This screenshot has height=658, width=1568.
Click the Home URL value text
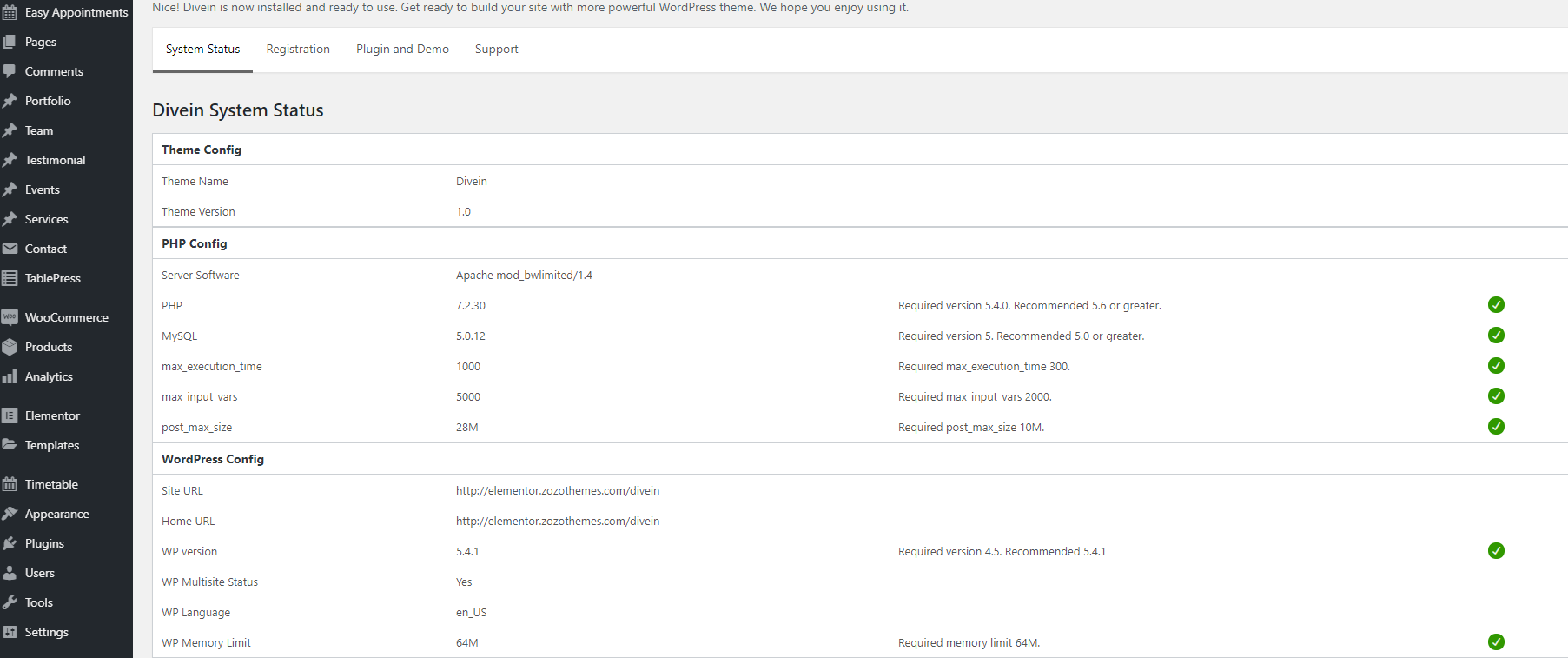558,522
